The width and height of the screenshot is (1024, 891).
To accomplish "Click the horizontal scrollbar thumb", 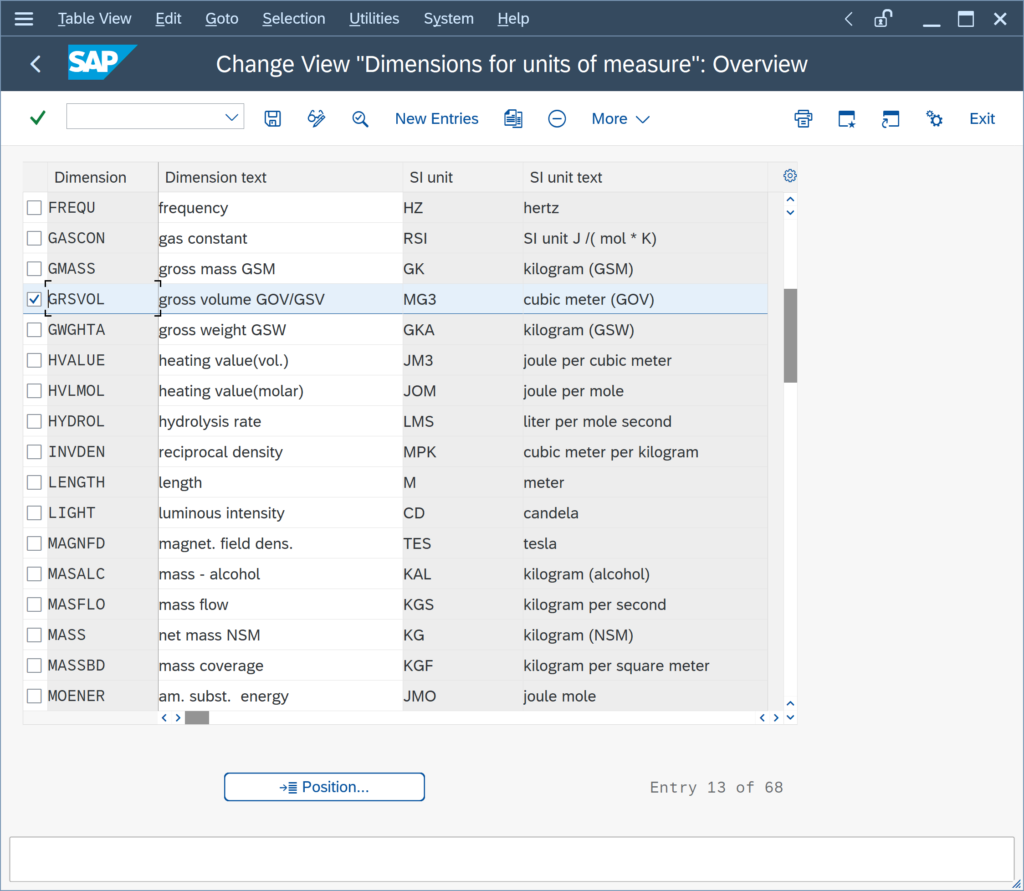I will tap(197, 717).
